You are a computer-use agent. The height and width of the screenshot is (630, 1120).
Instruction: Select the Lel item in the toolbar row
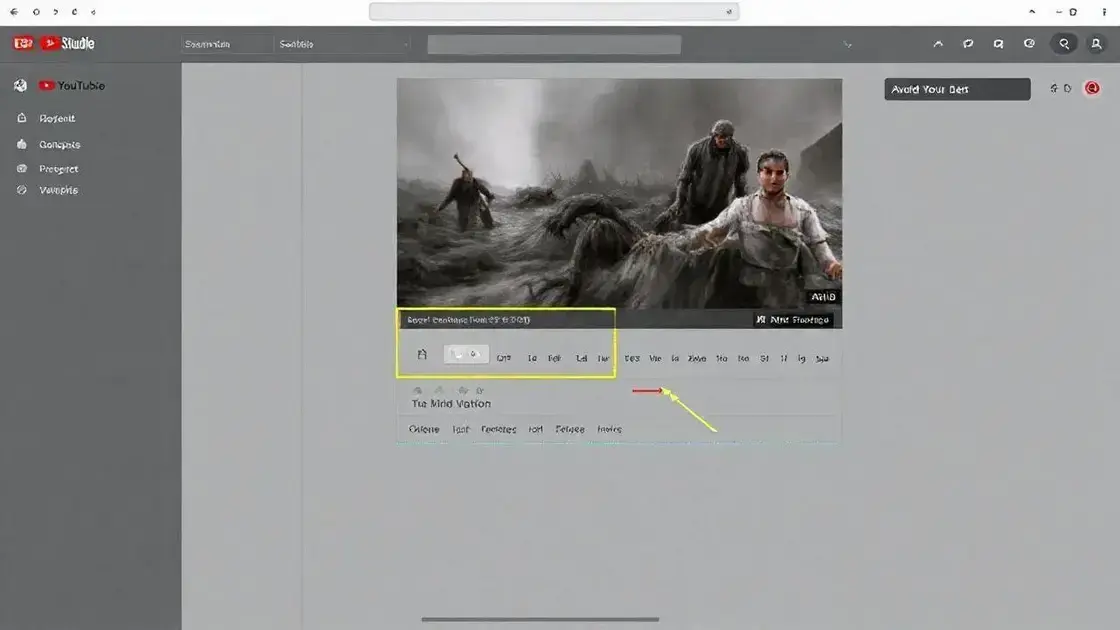click(x=581, y=359)
